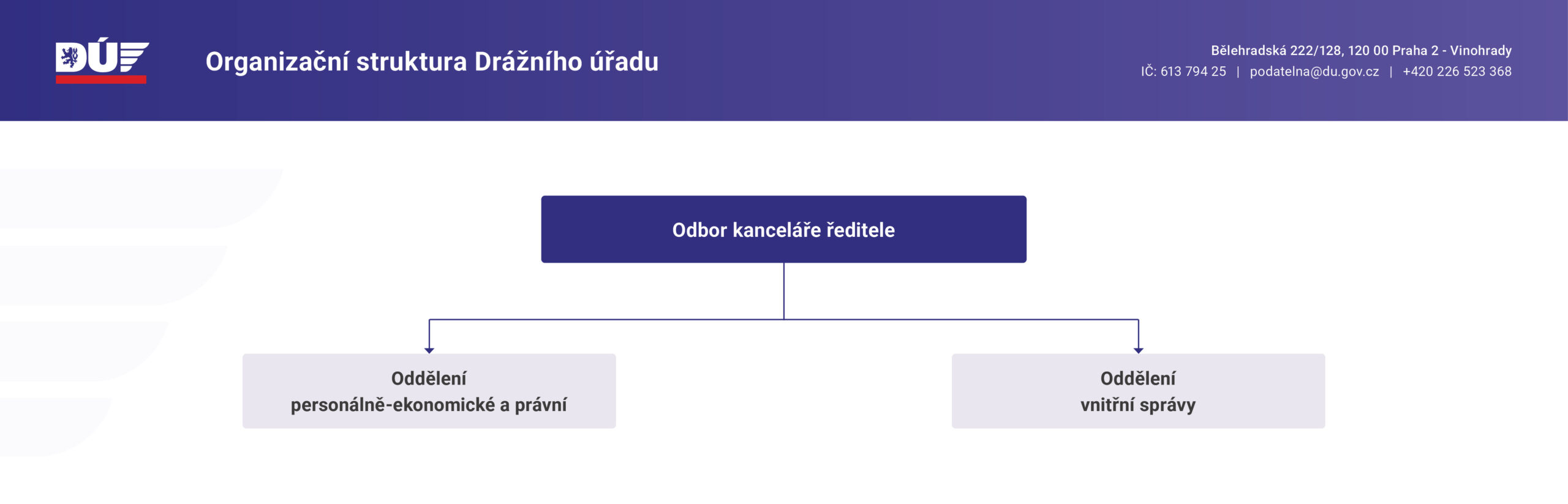
Task: Click the lion emblem in the DÚ logo
Action: pos(70,58)
